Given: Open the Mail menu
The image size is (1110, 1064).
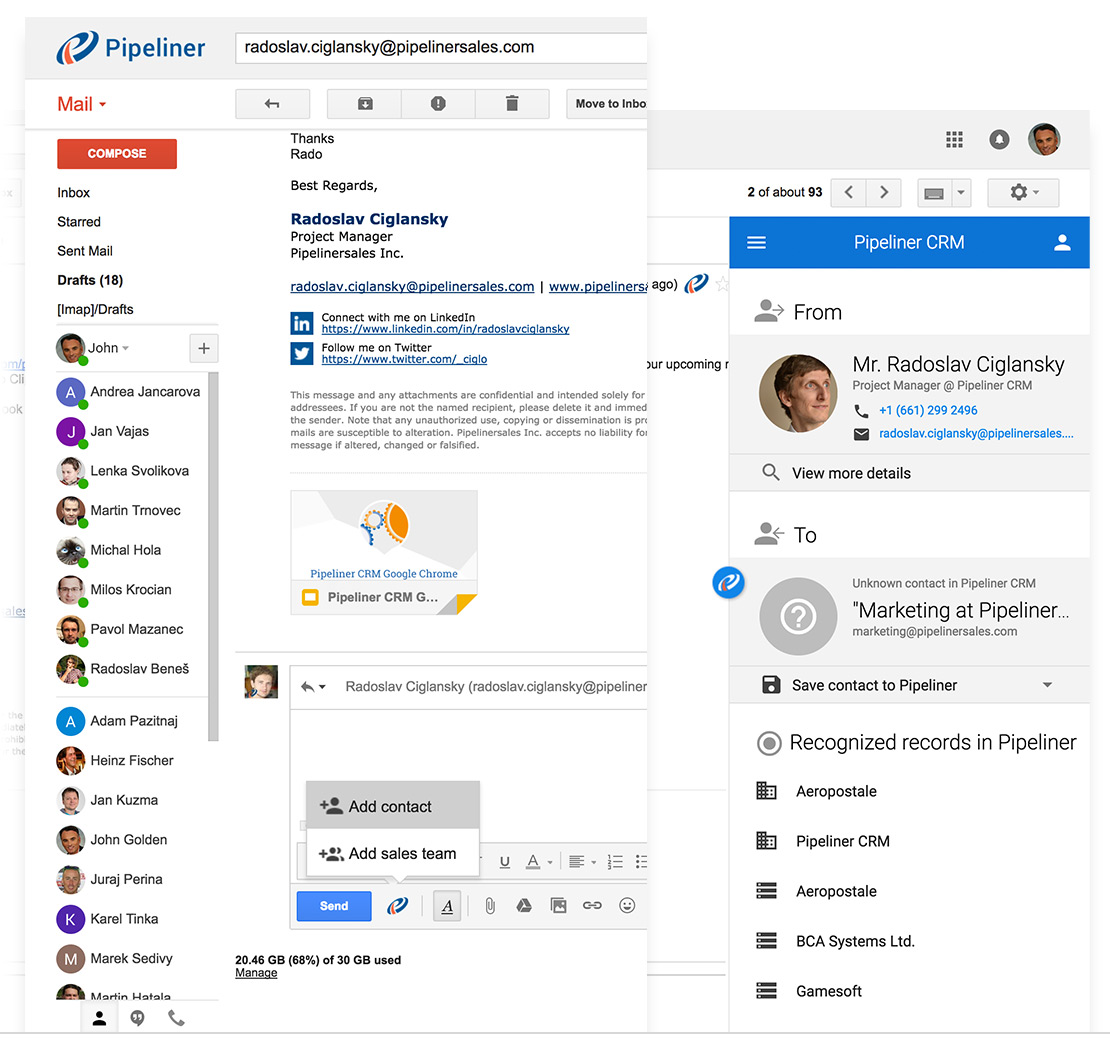Looking at the screenshot, I should [80, 103].
